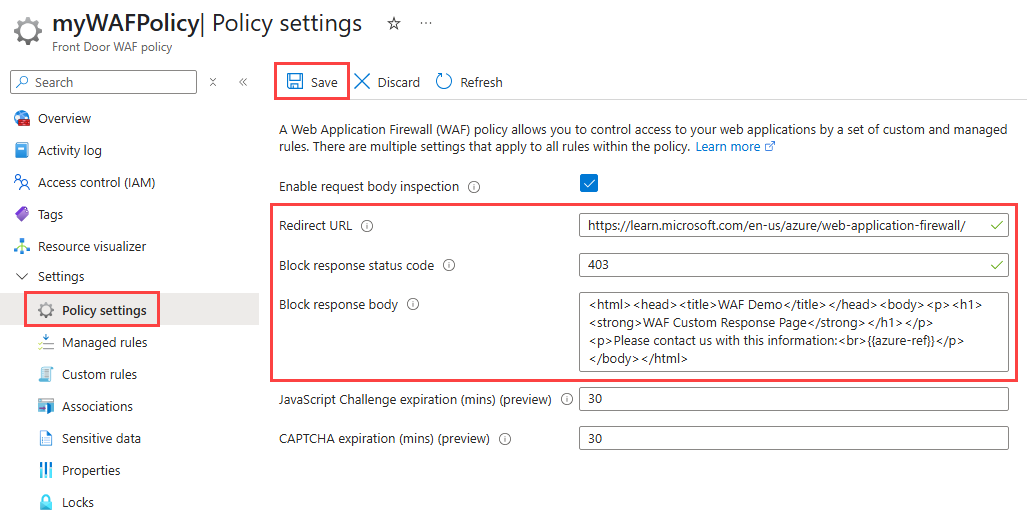This screenshot has width=1027, height=521.
Task: Click the favorite star icon
Action: click(394, 23)
